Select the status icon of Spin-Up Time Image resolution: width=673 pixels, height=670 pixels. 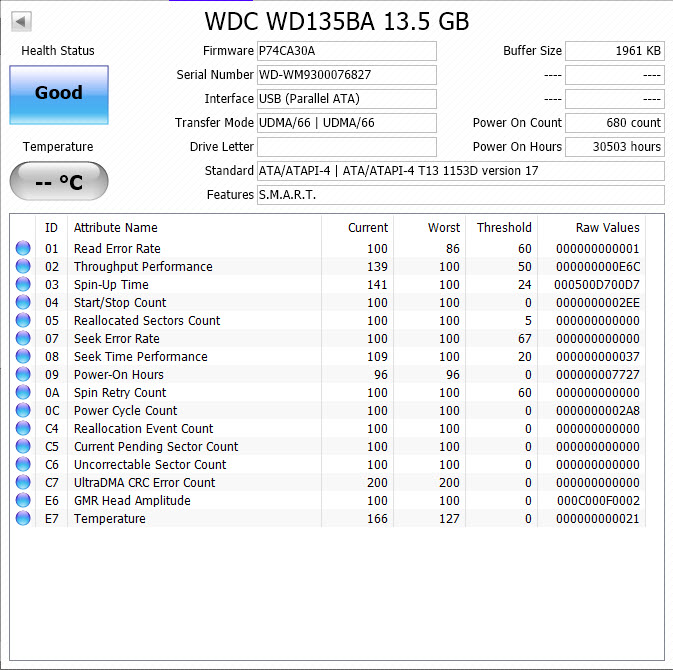(23, 284)
